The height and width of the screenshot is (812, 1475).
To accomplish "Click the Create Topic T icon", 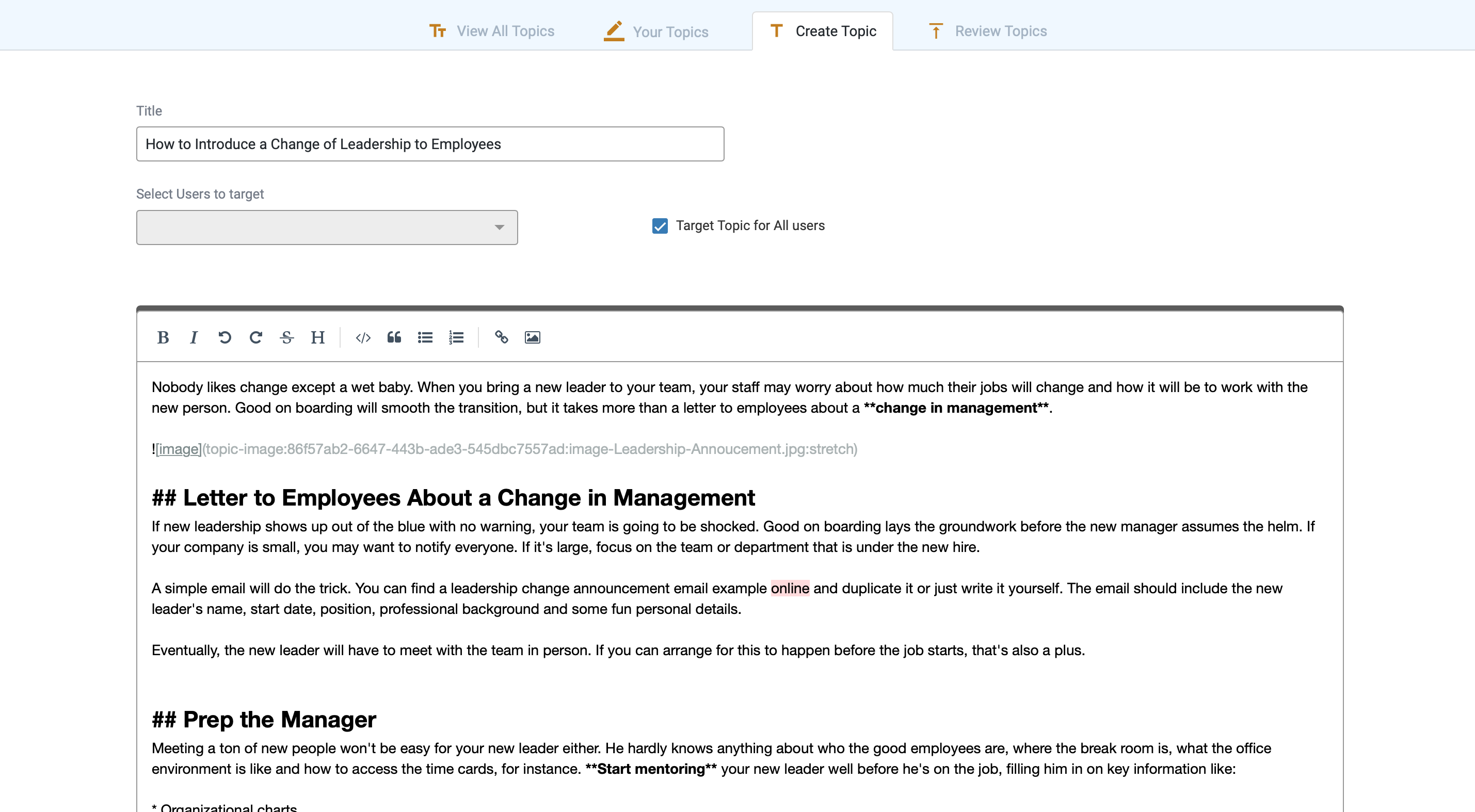I will (776, 30).
